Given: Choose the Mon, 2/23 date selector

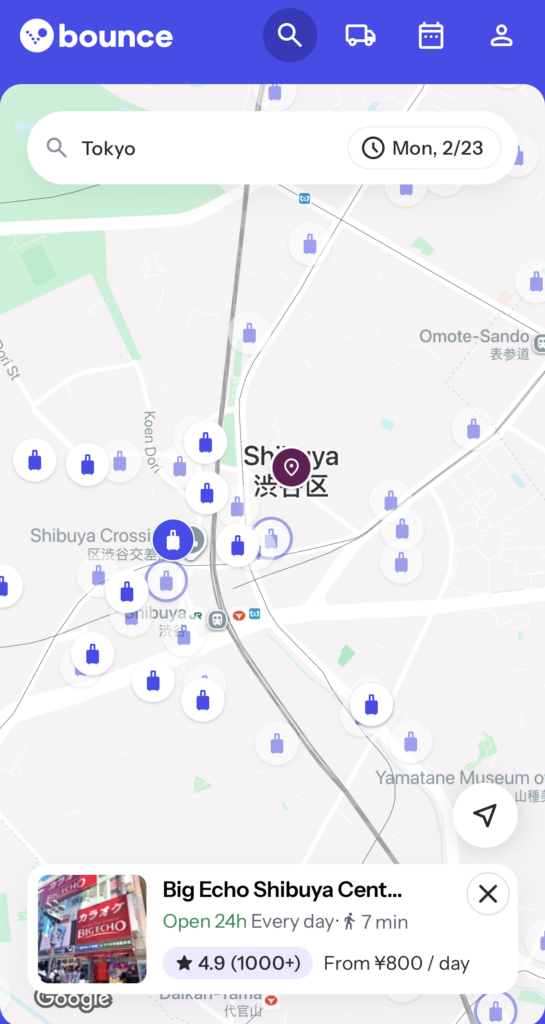Looking at the screenshot, I should (x=424, y=148).
